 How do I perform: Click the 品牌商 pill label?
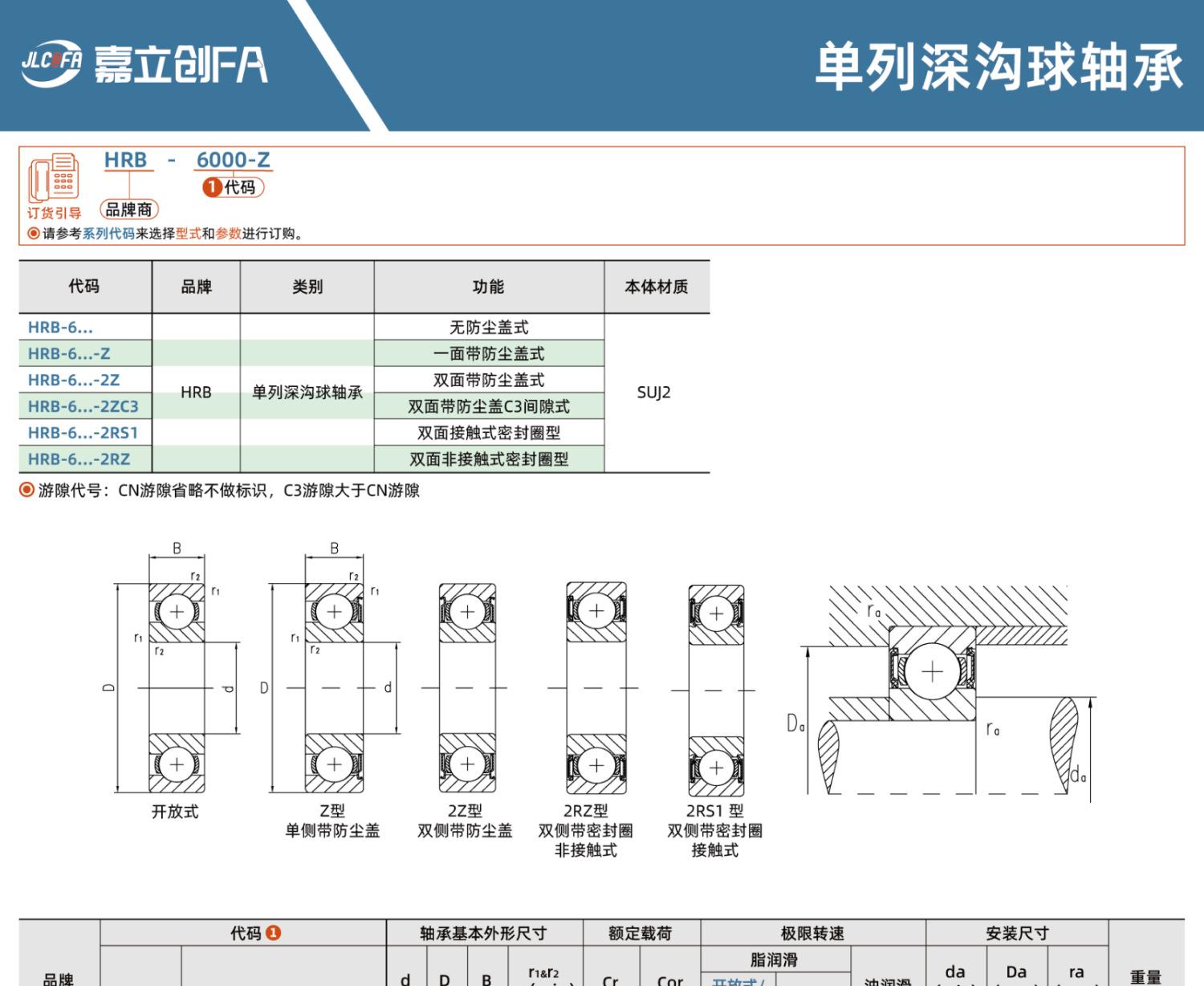(129, 210)
